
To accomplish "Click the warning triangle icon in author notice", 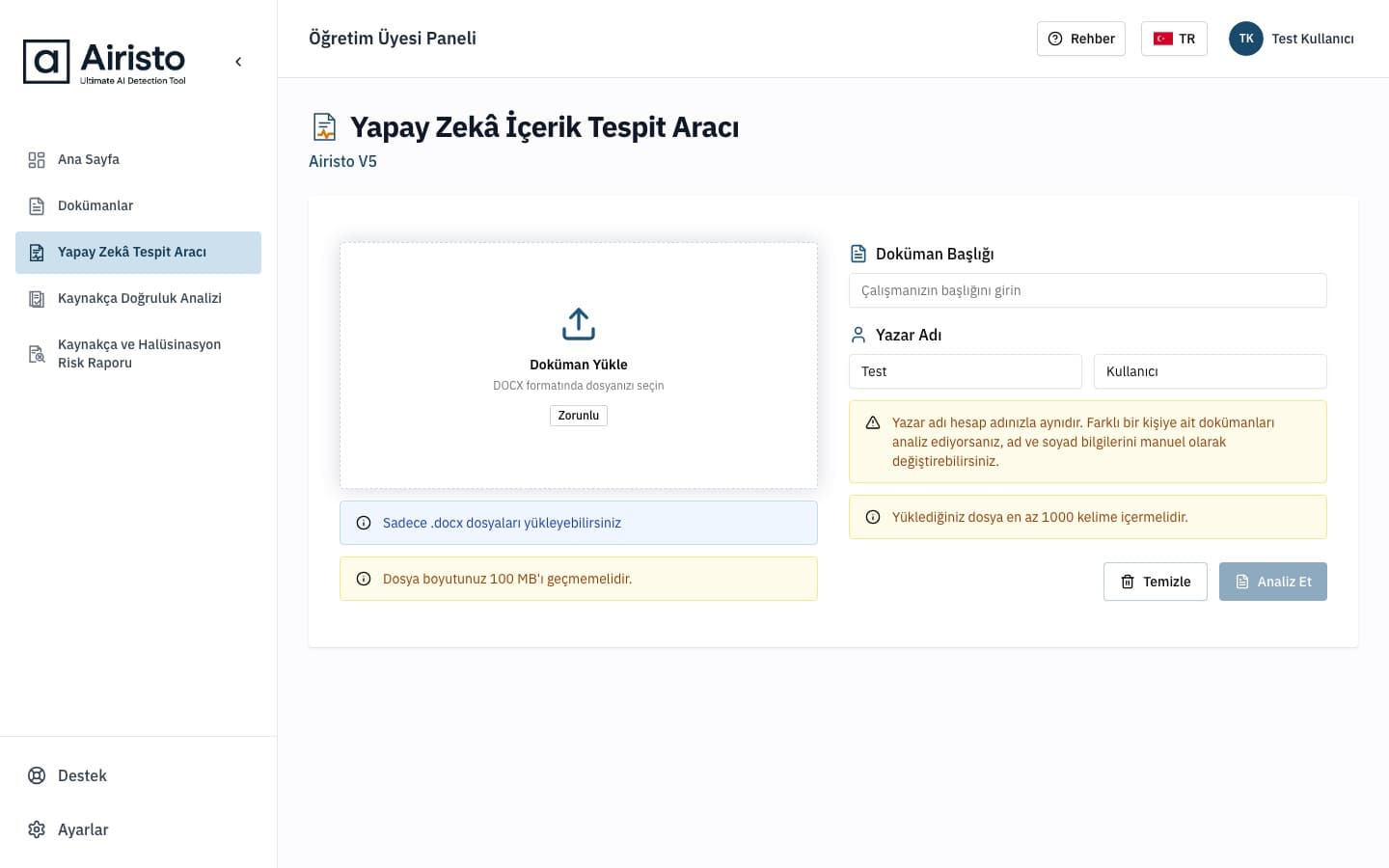I will [x=873, y=422].
